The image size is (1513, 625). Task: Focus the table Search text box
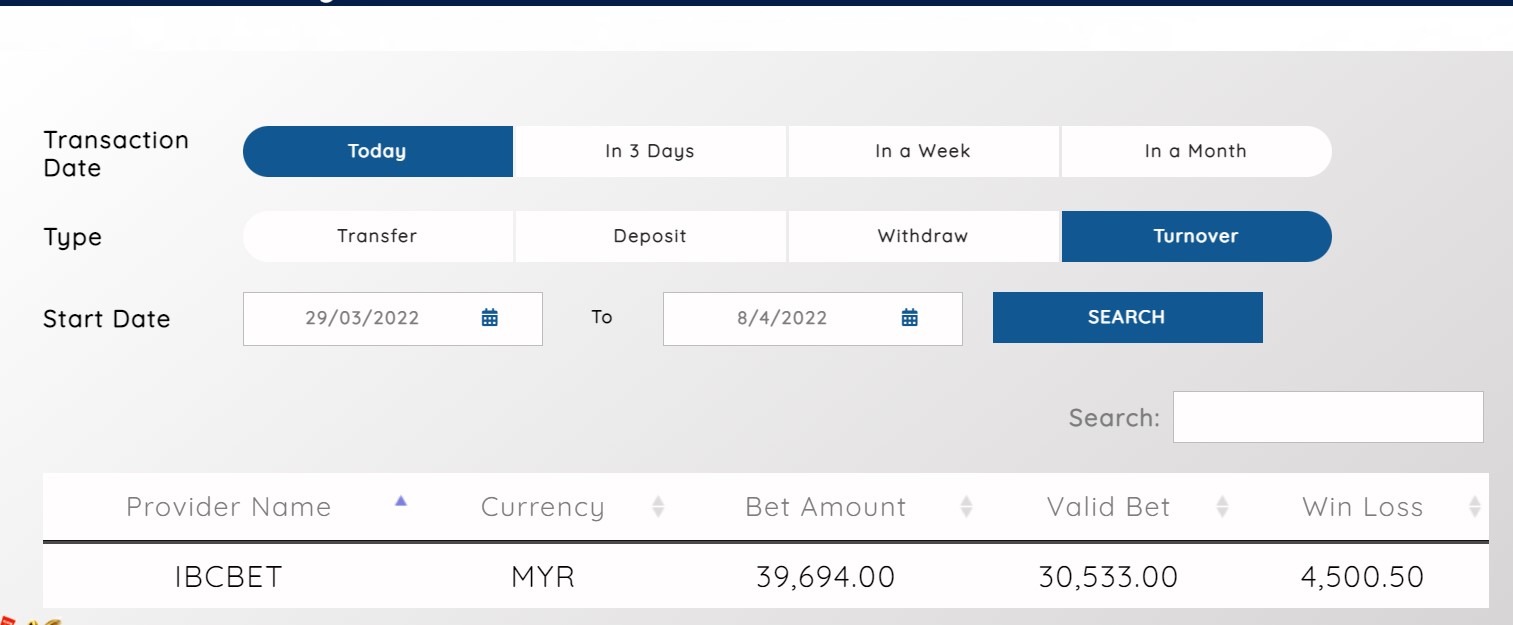pos(1328,417)
